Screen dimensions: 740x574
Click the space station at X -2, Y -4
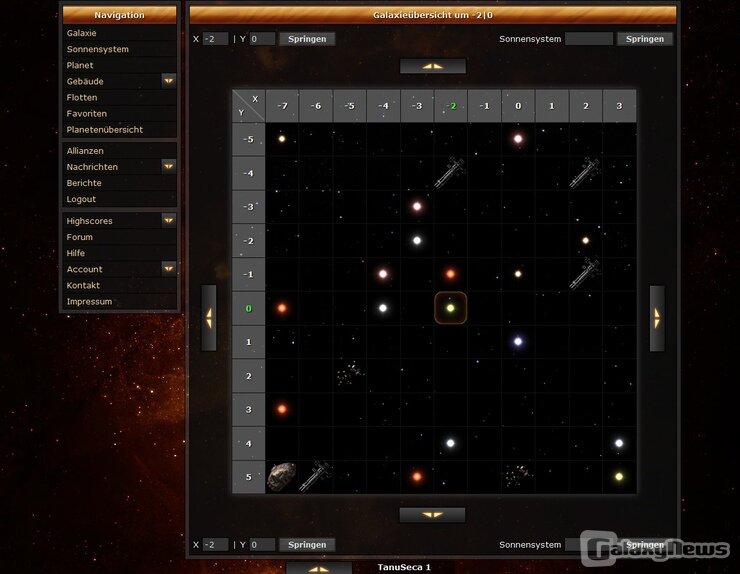(449, 172)
